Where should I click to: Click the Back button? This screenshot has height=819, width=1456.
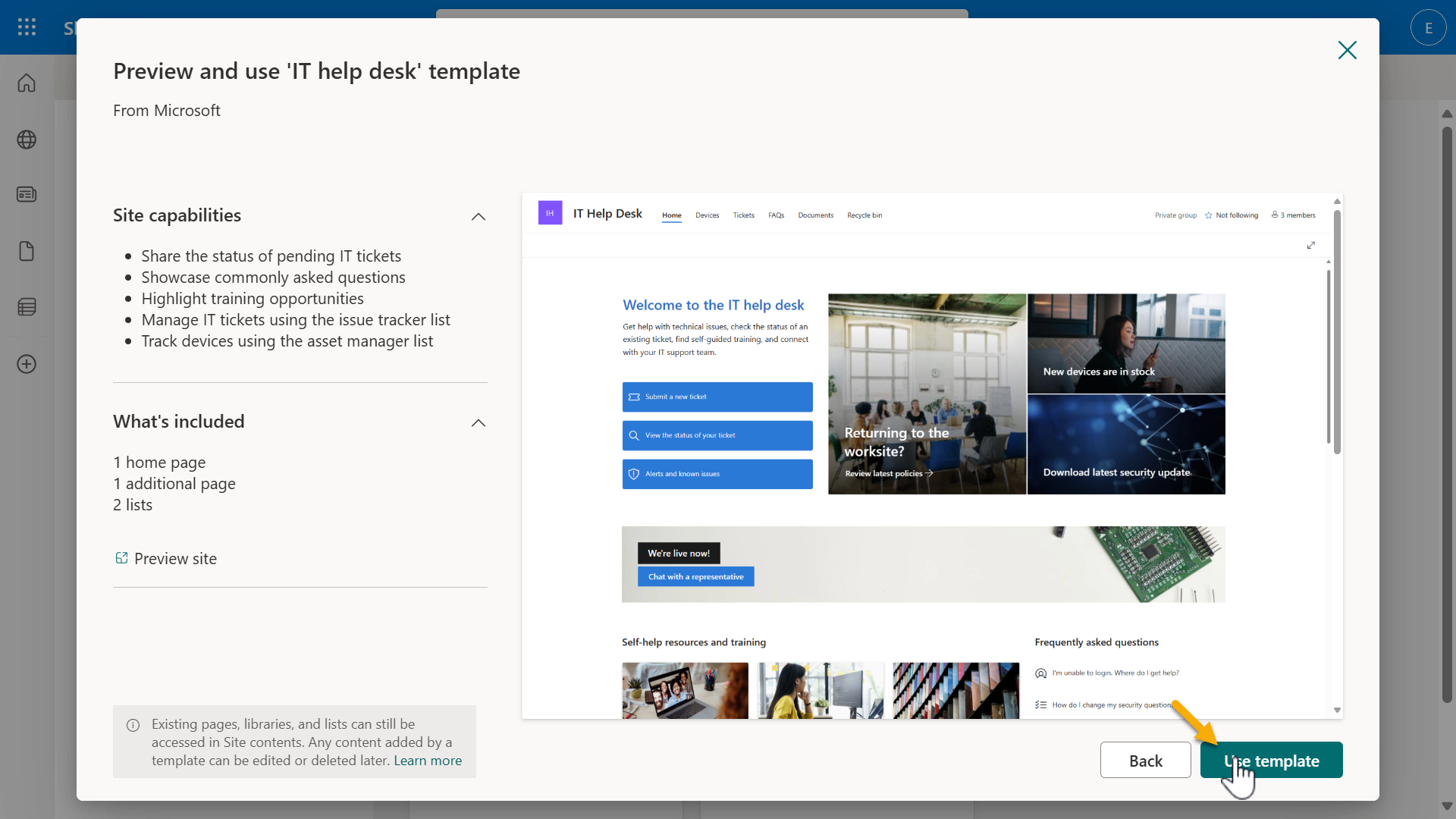(1145, 761)
